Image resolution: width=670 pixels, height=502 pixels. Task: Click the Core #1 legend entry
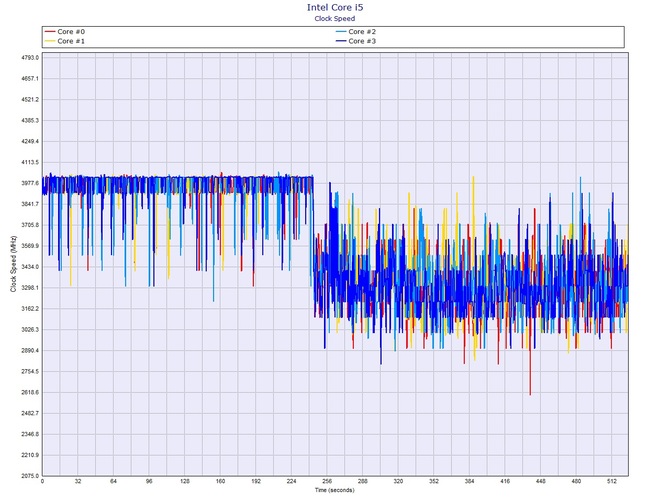65,41
